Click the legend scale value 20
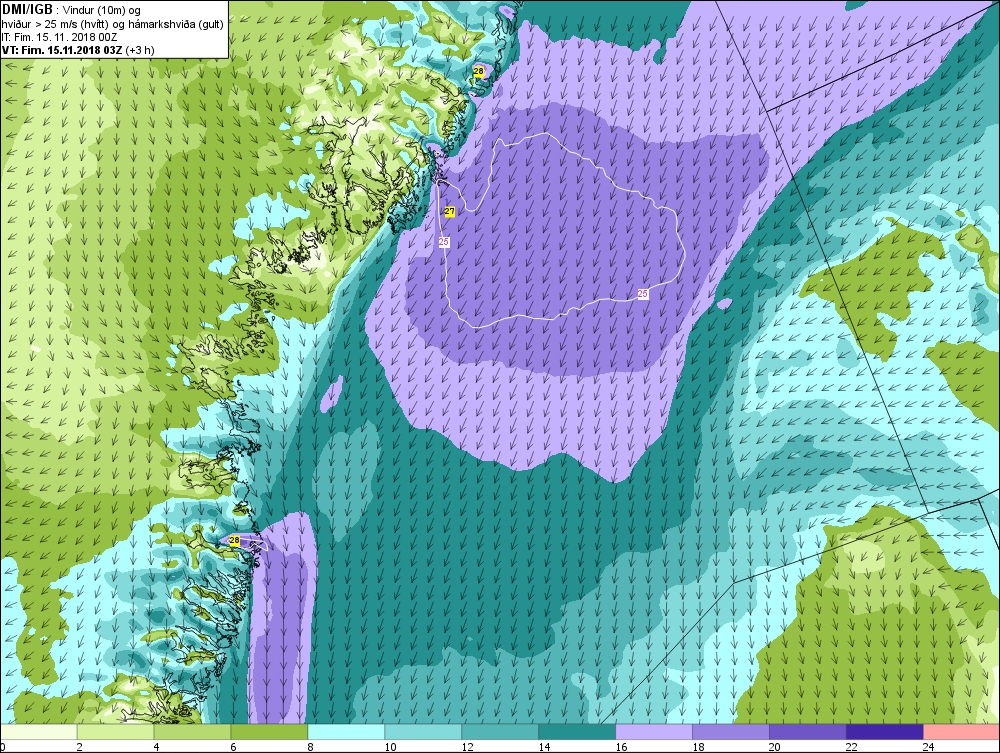 pyautogui.click(x=775, y=747)
